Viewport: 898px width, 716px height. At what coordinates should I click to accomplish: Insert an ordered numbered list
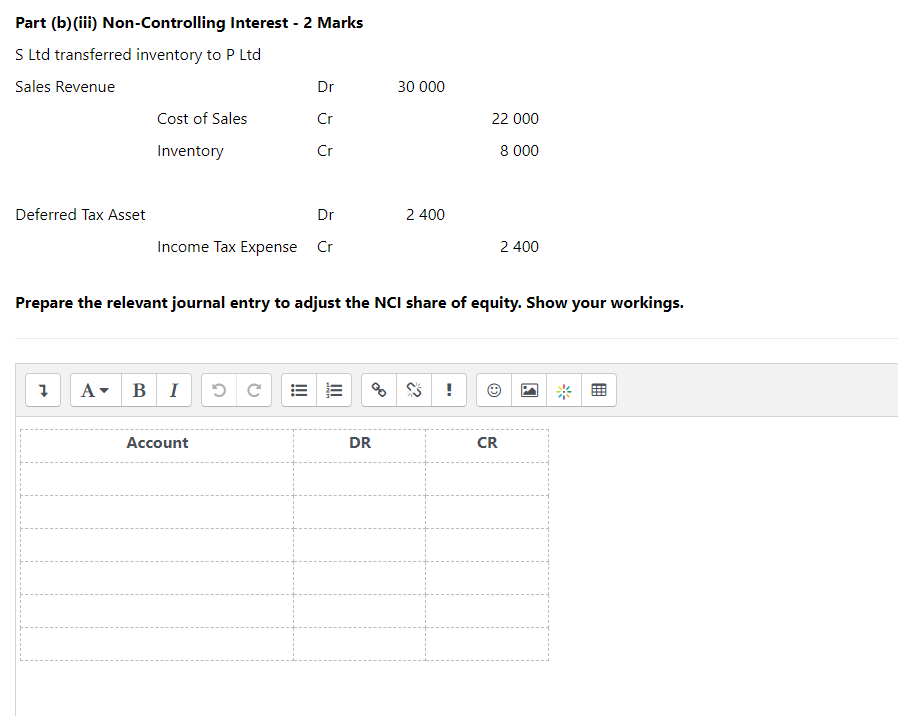click(x=334, y=390)
